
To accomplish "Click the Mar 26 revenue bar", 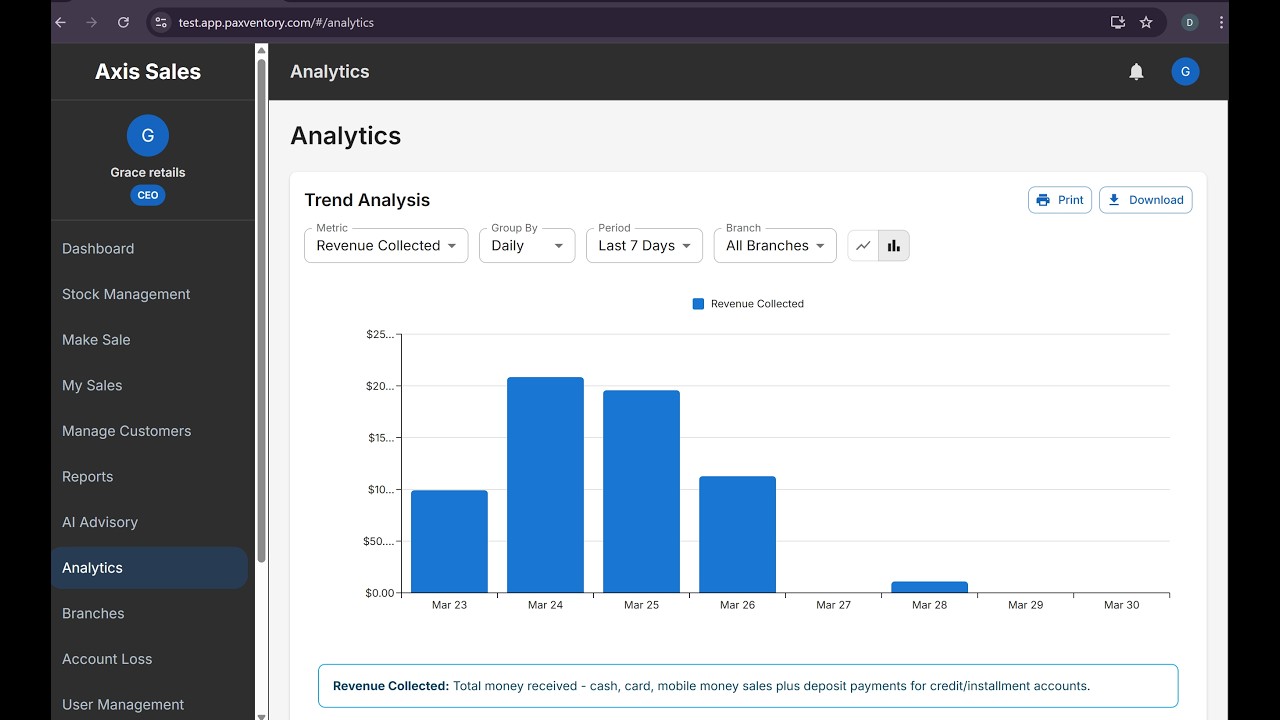I will click(737, 535).
